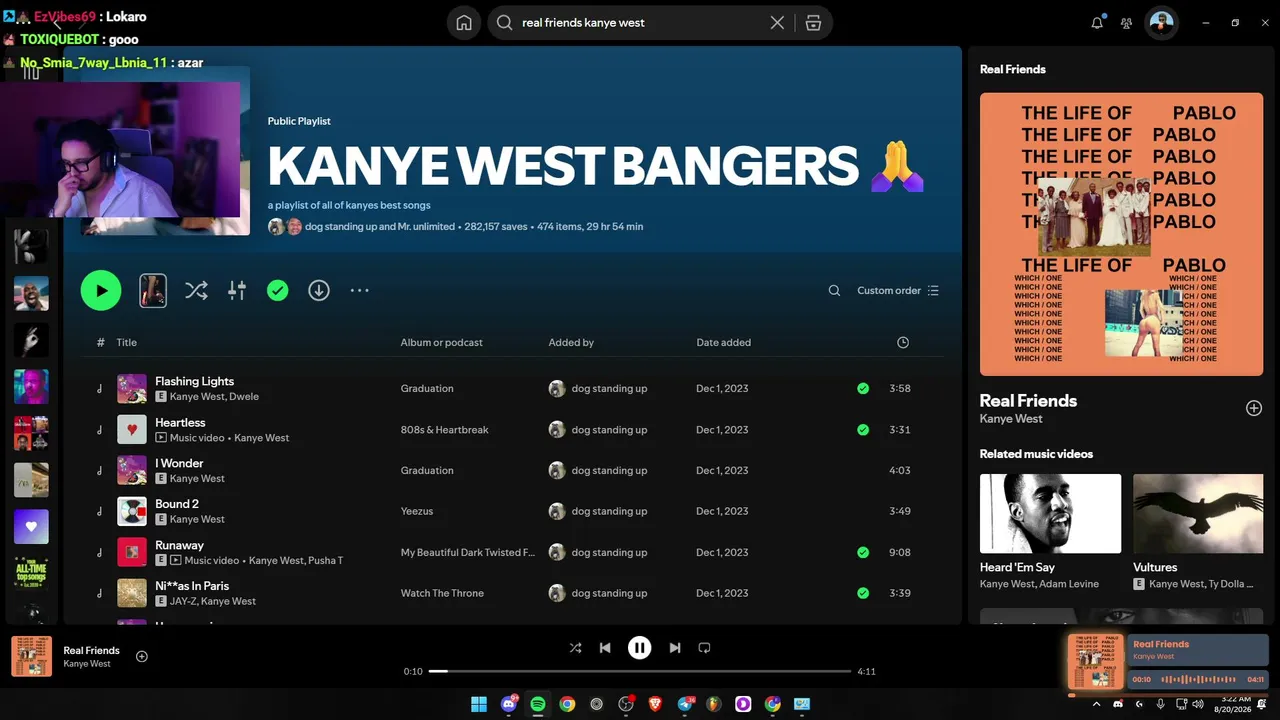
Task: Open the Windows Start menu
Action: (479, 704)
